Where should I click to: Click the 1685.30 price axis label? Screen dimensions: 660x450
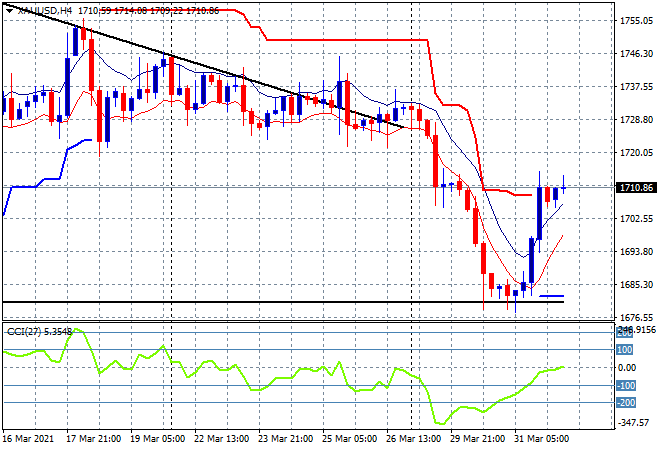(x=636, y=285)
